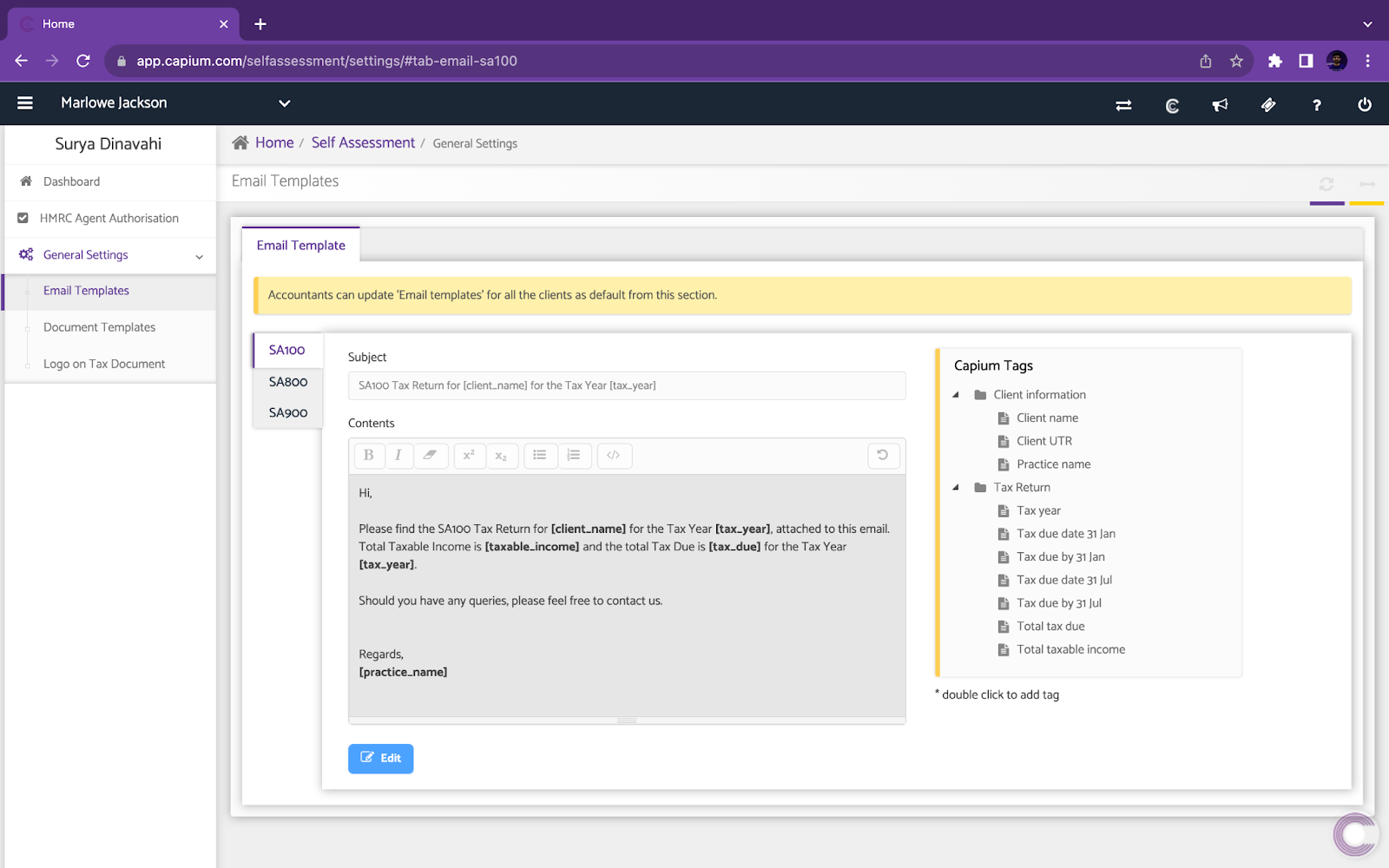This screenshot has width=1389, height=868.
Task: Open browser extensions puzzle icon
Action: pyautogui.click(x=1274, y=61)
